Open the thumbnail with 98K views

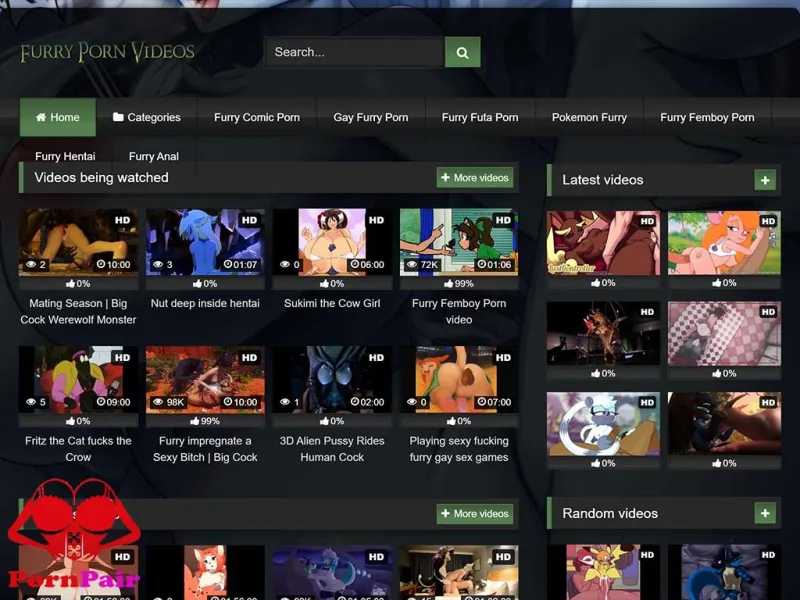[x=205, y=380]
